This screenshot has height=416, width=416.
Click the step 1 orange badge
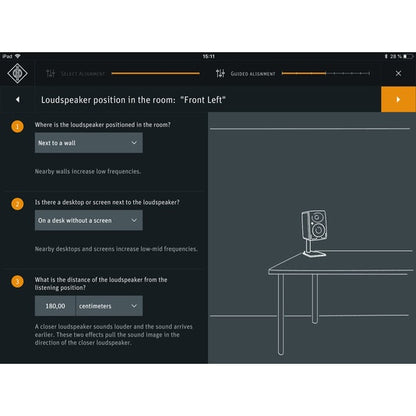pyautogui.click(x=17, y=127)
